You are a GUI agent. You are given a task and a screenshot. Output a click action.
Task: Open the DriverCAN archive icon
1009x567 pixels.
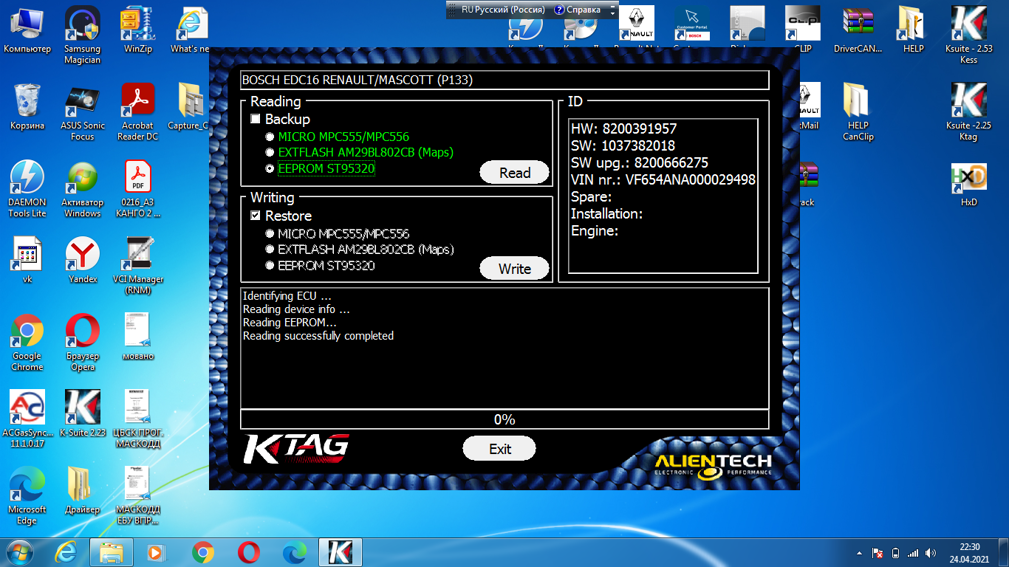click(x=858, y=30)
